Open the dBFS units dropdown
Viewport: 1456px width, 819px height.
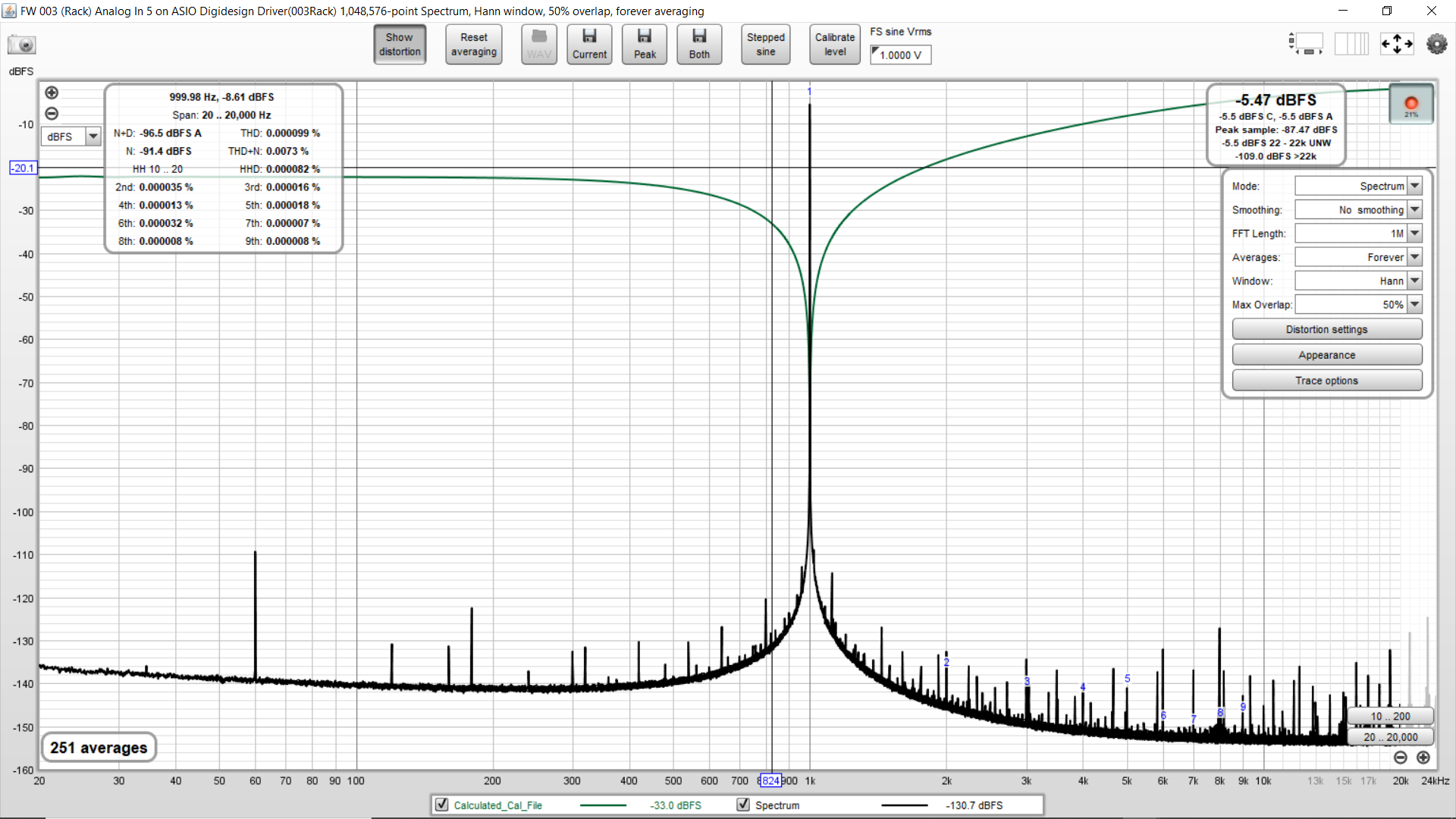71,136
